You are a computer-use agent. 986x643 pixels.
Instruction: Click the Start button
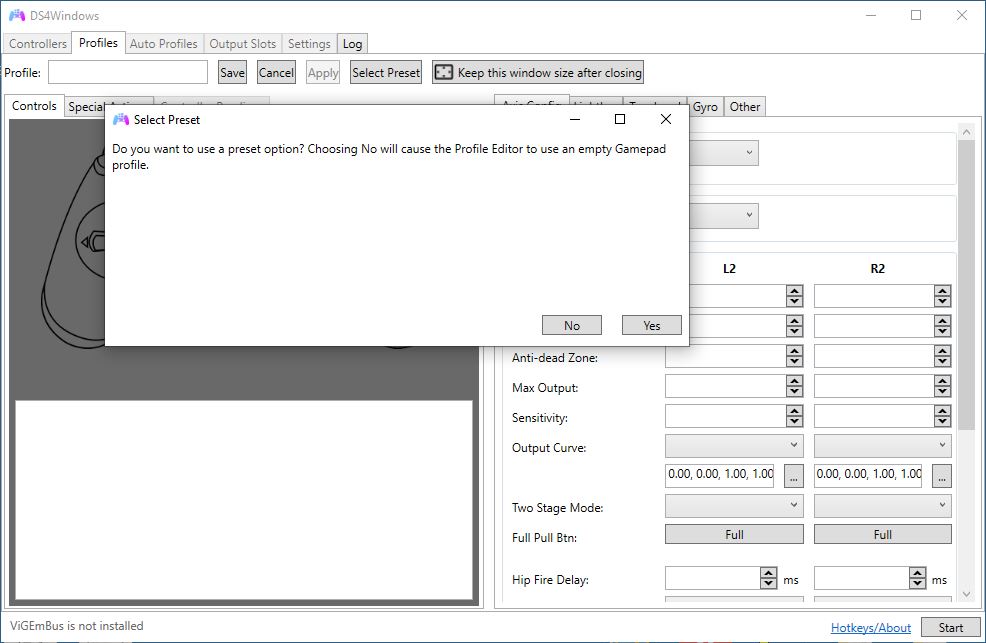[950, 627]
